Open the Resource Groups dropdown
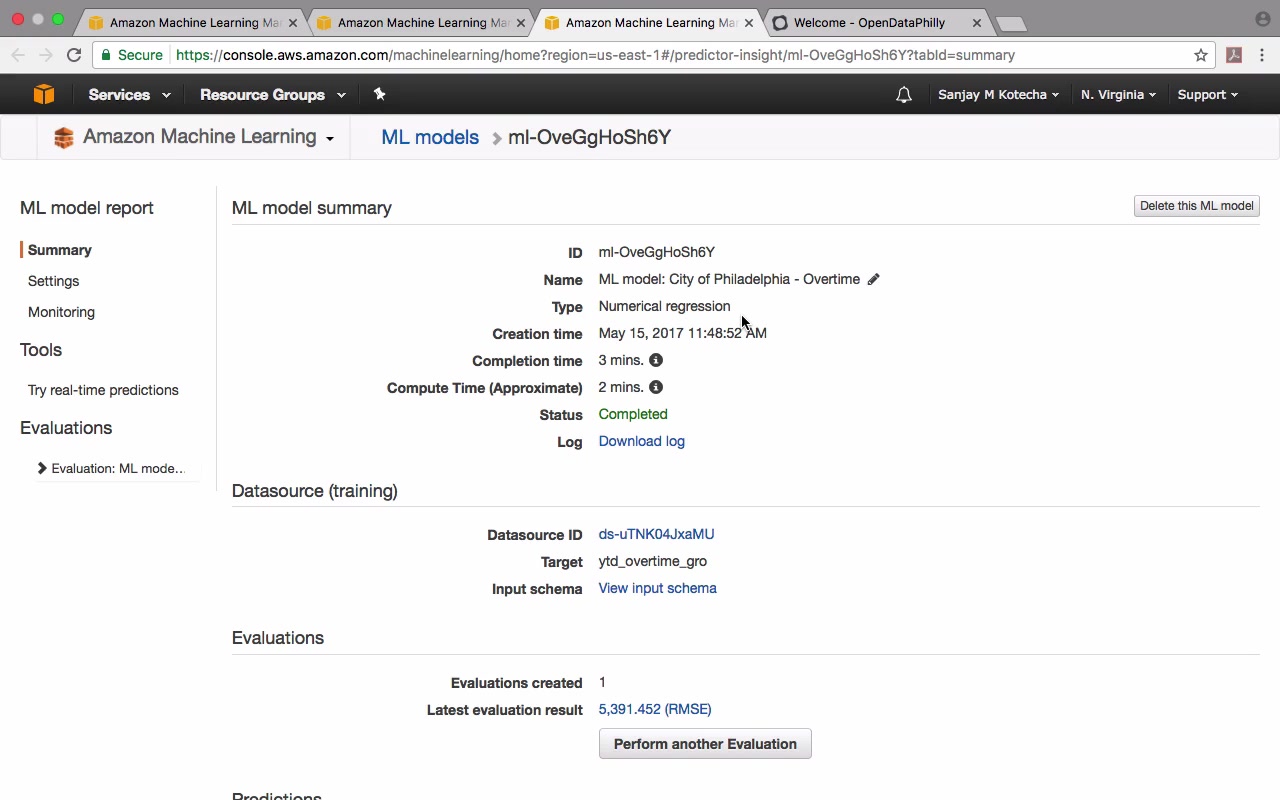The height and width of the screenshot is (800, 1280). coord(272,95)
